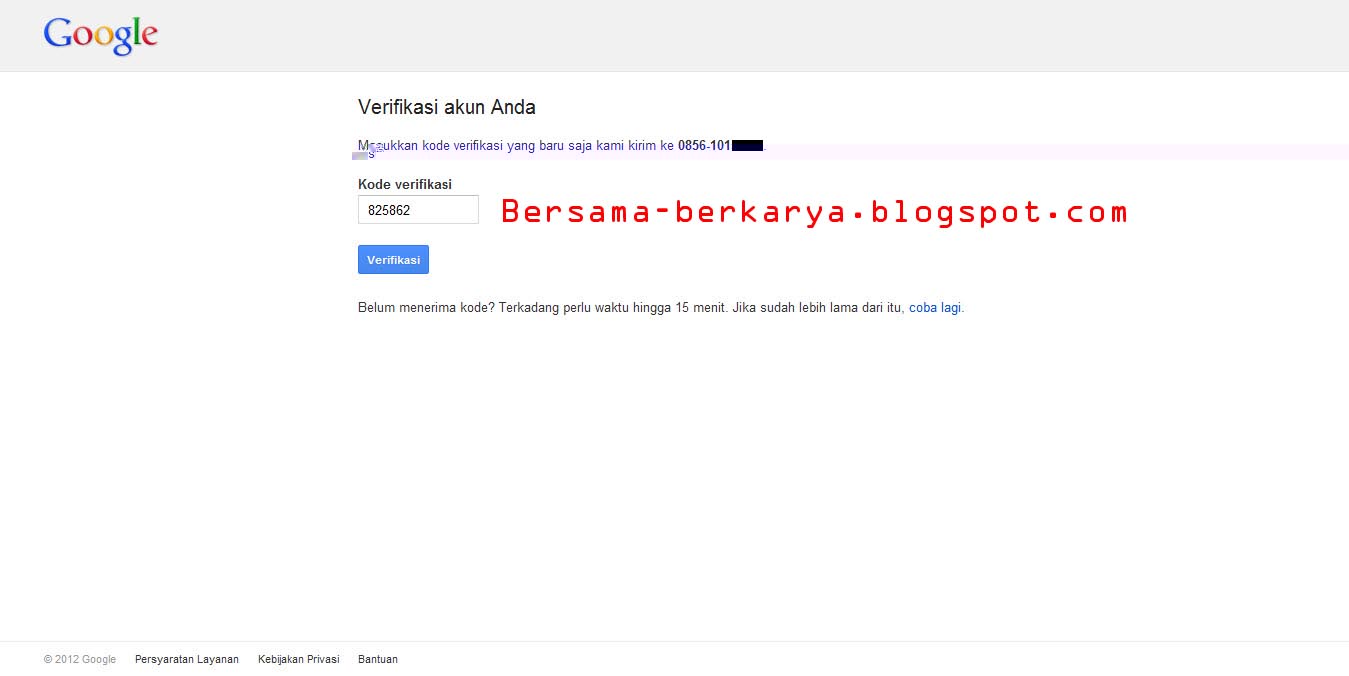Click the red Bersama-berkarya.blogspot.com watermark

click(x=813, y=211)
